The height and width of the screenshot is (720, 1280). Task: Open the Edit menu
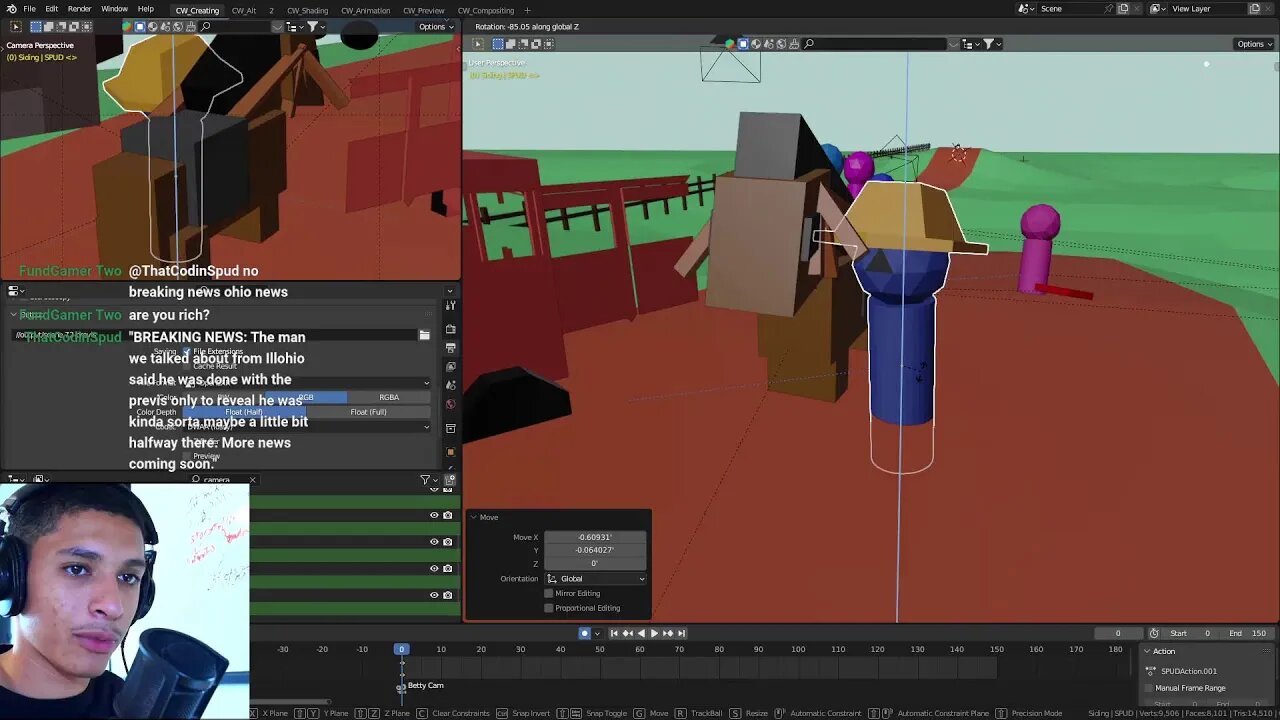51,9
